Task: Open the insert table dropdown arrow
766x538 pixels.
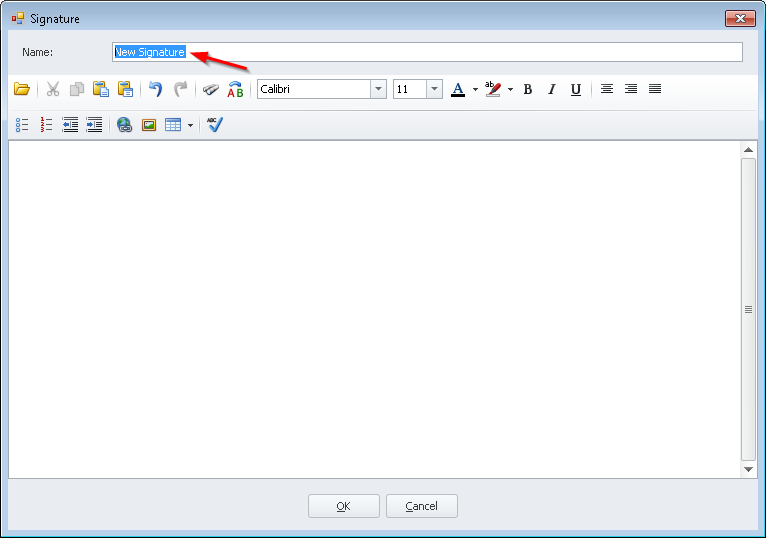Action: pyautogui.click(x=190, y=125)
